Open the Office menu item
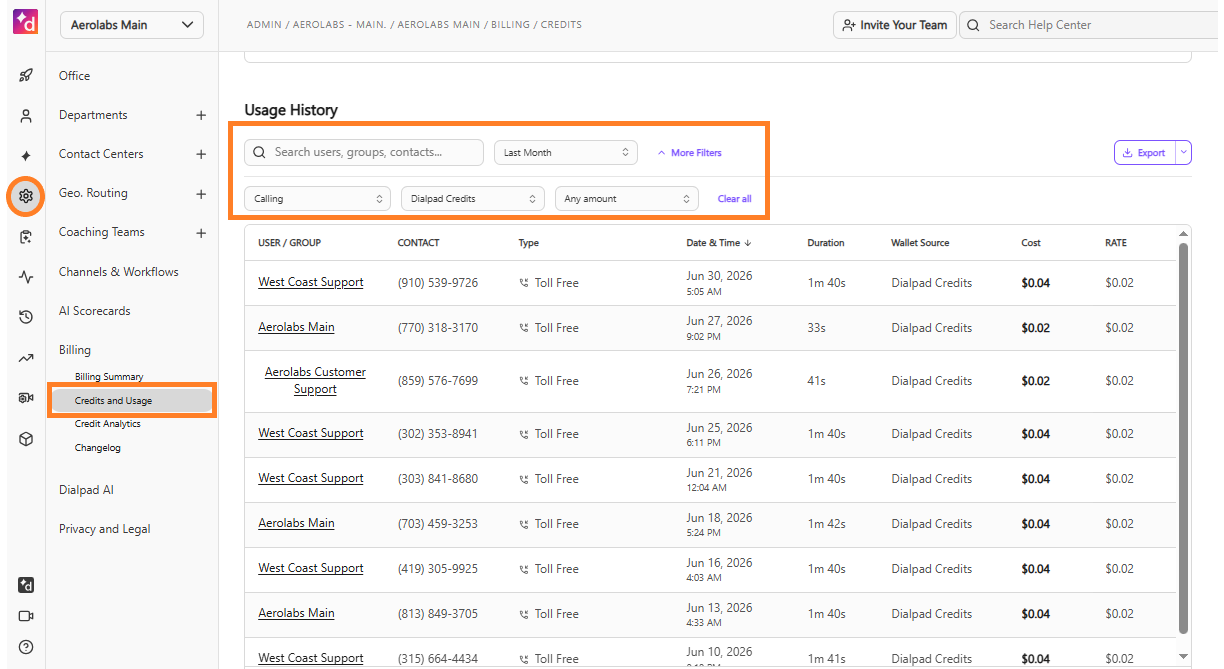Screen dimensions: 1224x669 coord(74,76)
